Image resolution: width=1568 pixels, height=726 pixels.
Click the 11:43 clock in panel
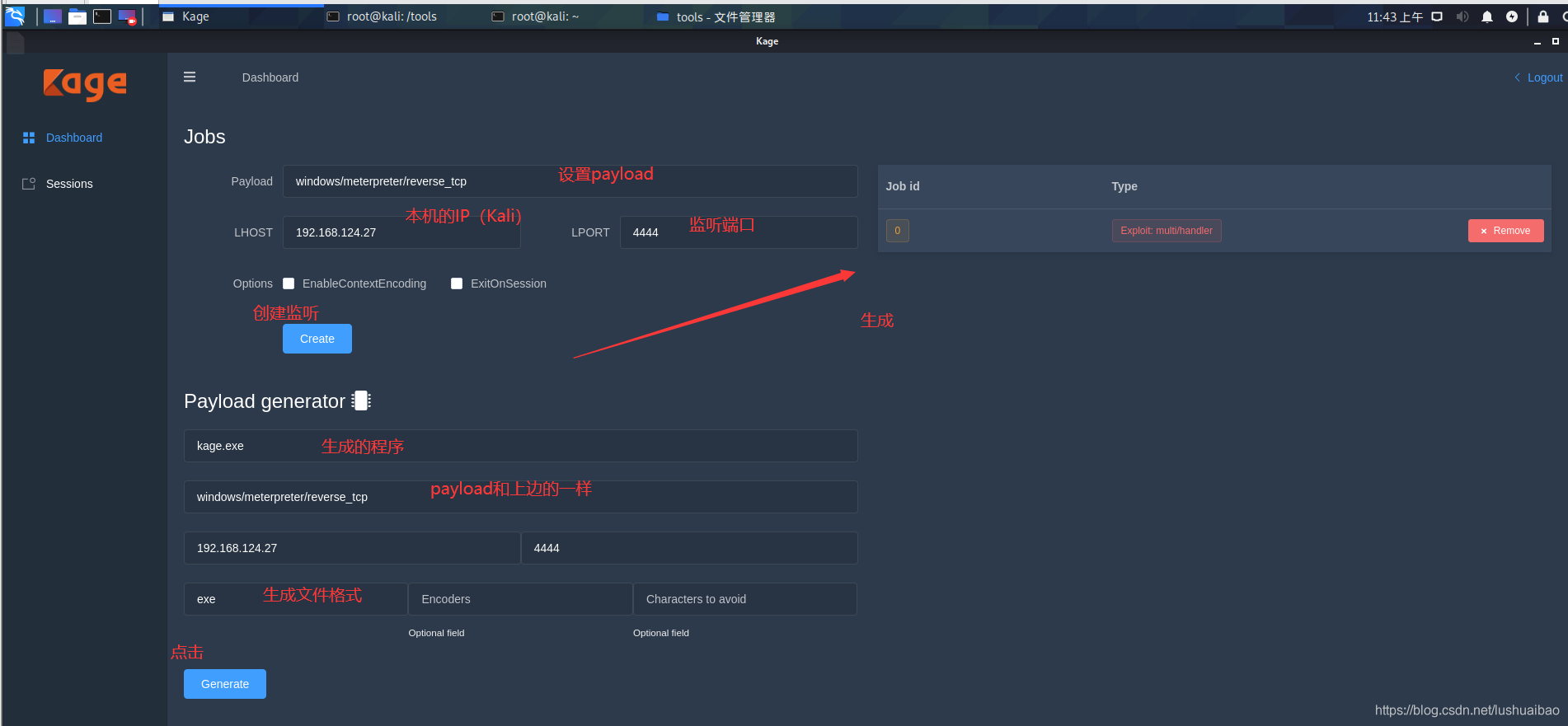(1395, 16)
